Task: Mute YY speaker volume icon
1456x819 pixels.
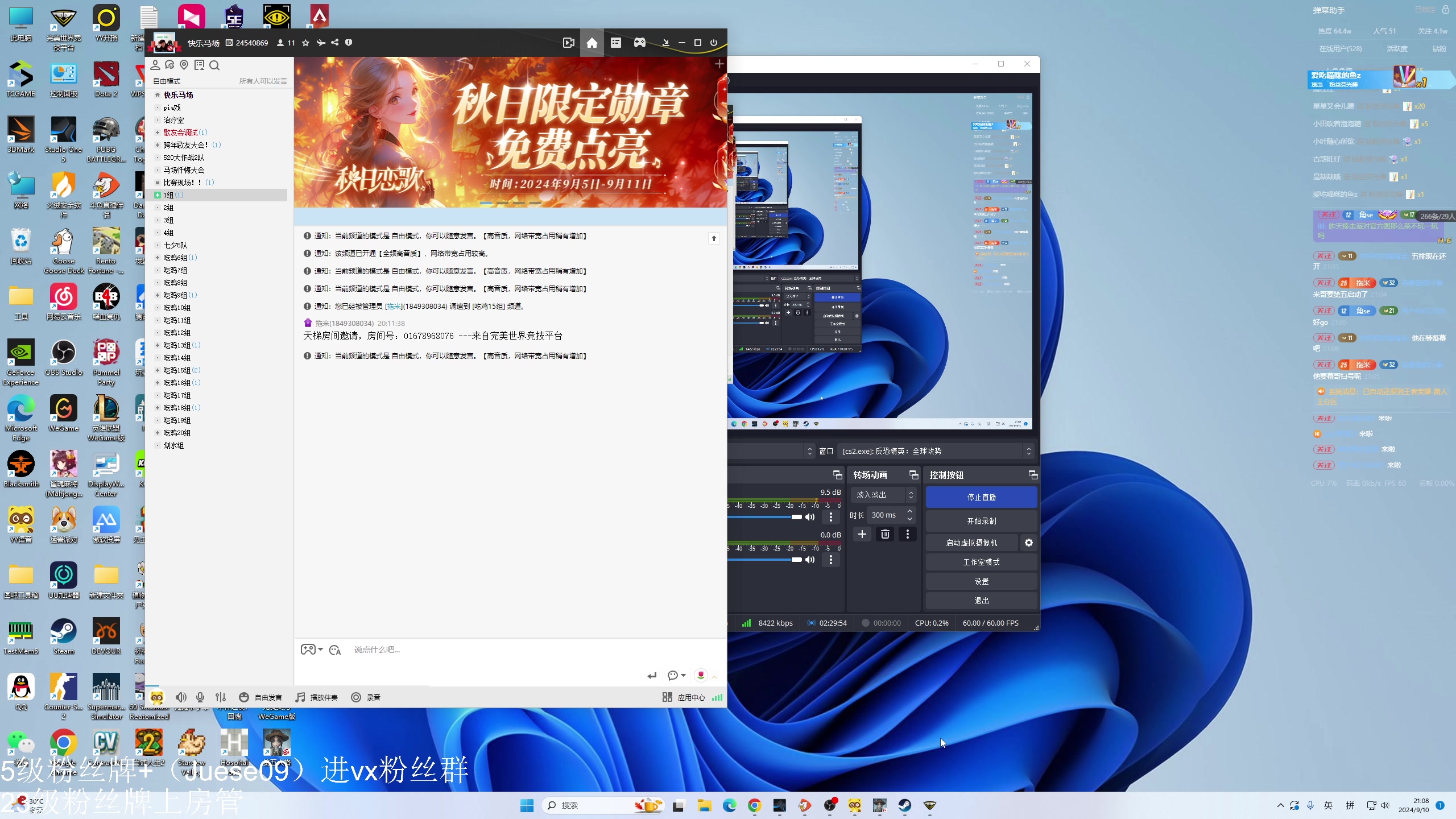Action: (181, 697)
